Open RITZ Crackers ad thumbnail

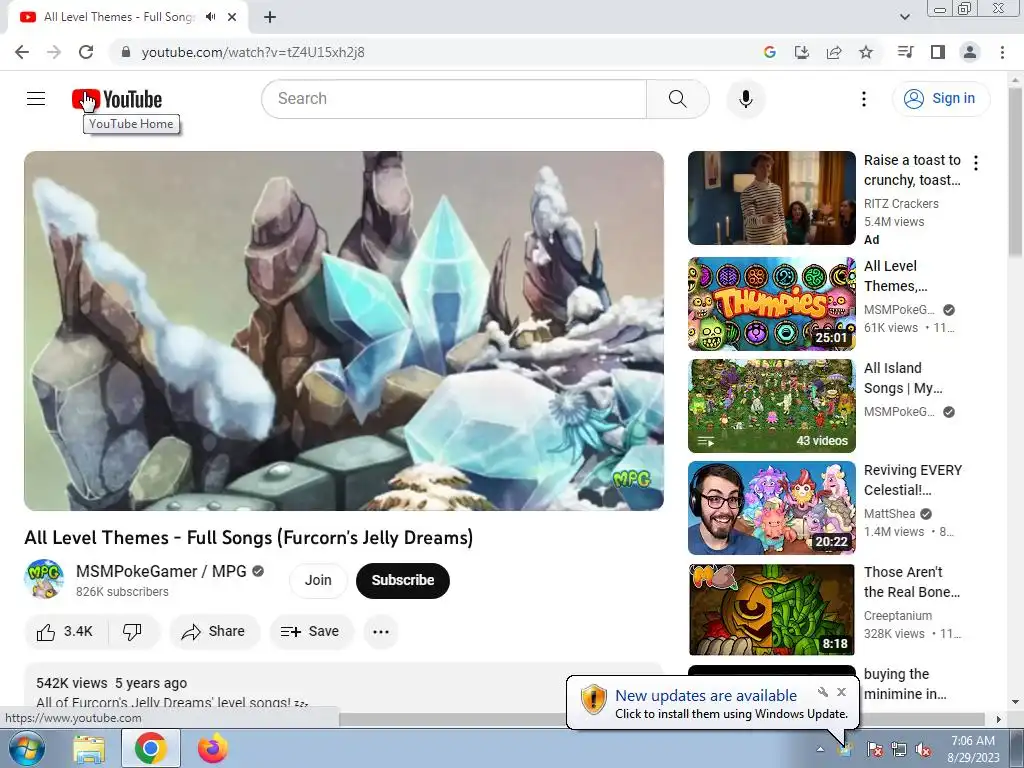pyautogui.click(x=771, y=198)
